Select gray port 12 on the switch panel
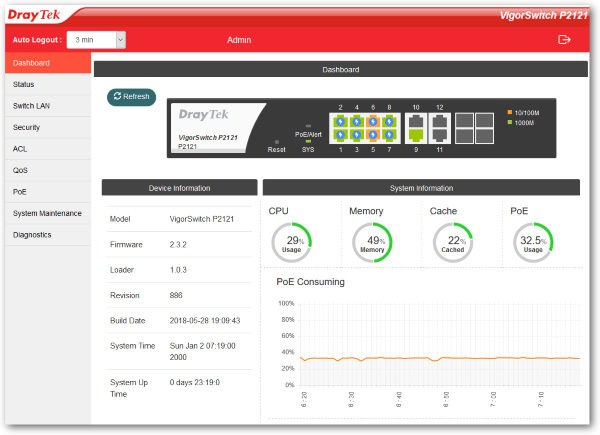This screenshot has height=435, width=600. coord(440,121)
